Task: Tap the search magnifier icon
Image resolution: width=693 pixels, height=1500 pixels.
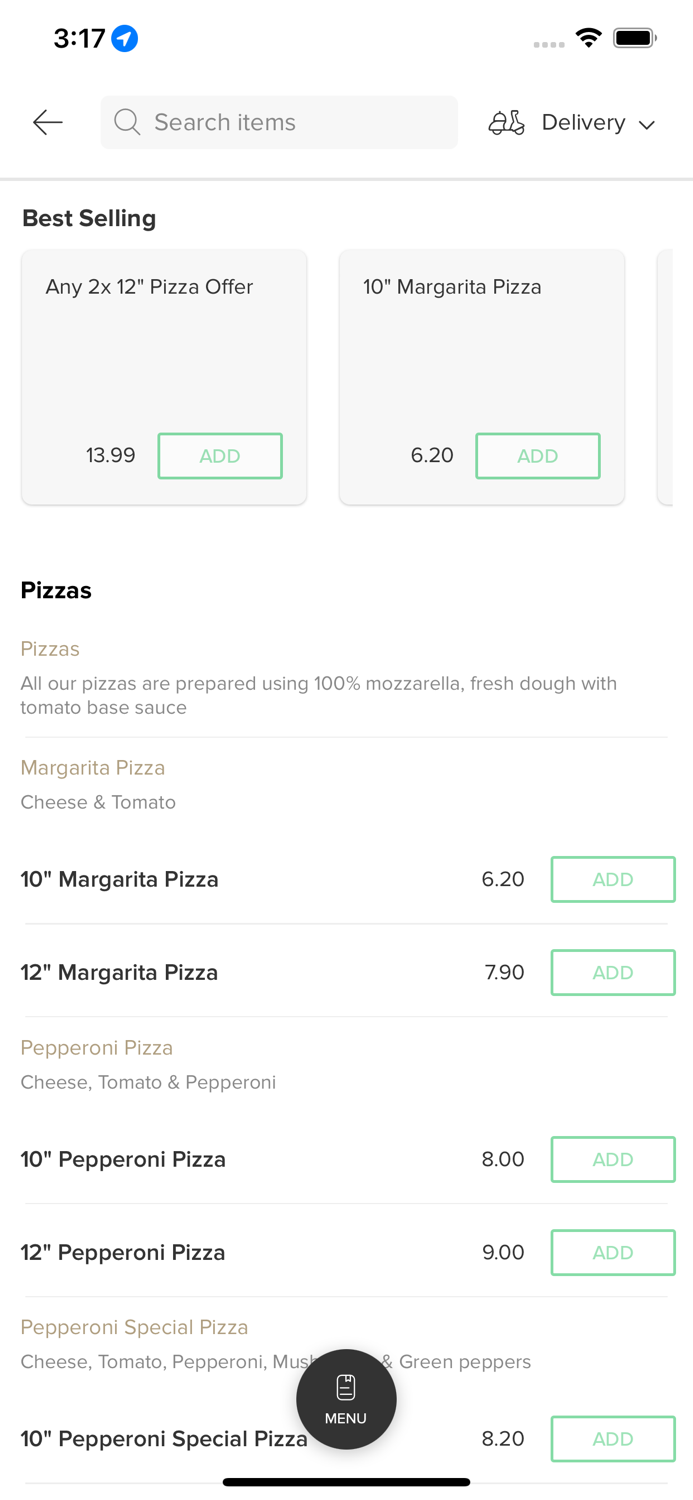Action: (x=127, y=122)
